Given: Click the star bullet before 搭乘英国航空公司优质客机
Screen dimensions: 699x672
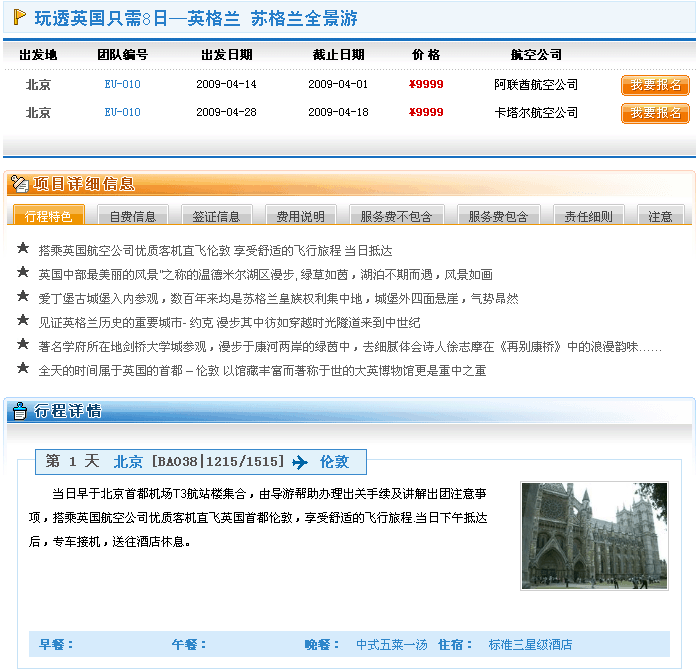Looking at the screenshot, I should tap(23, 248).
